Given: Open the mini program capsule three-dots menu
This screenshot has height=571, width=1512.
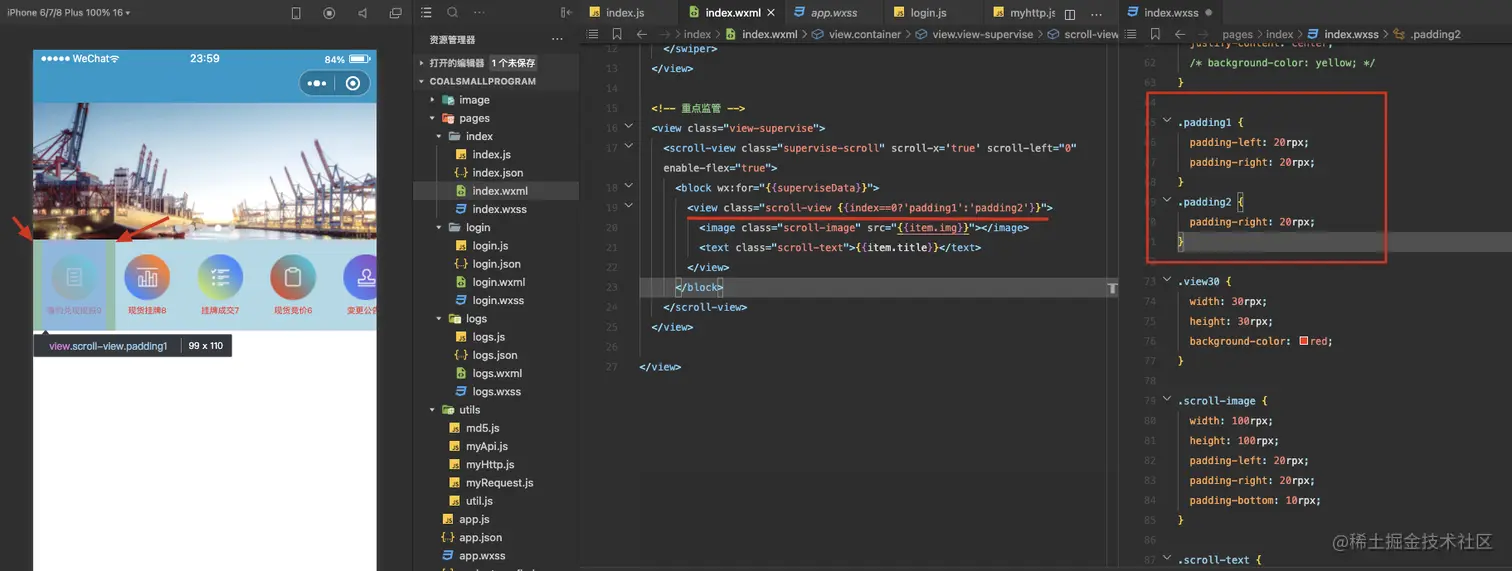Looking at the screenshot, I should coord(317,83).
